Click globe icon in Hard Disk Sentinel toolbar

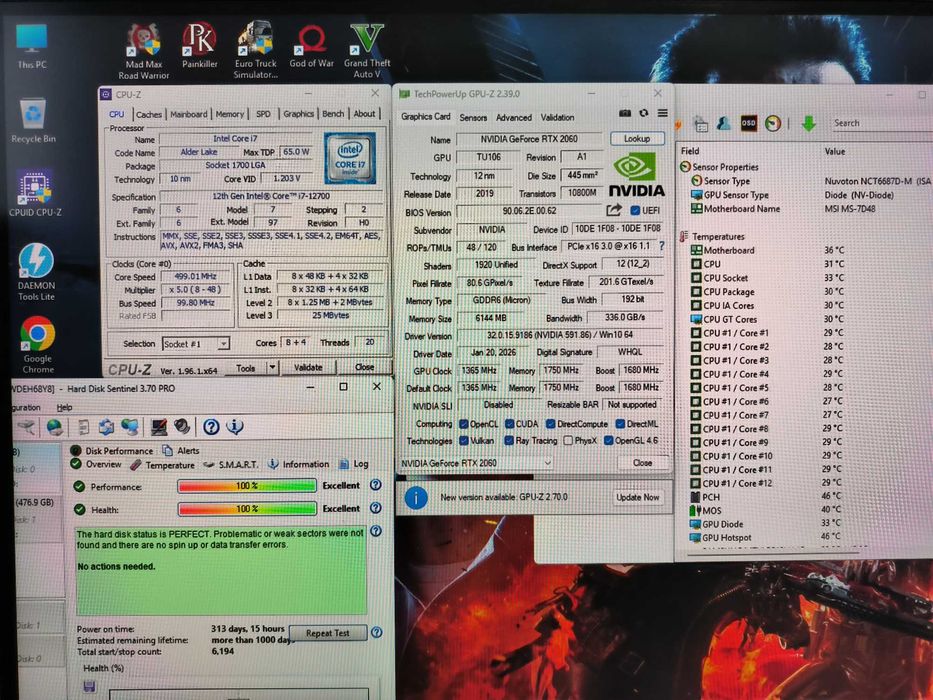tap(55, 427)
